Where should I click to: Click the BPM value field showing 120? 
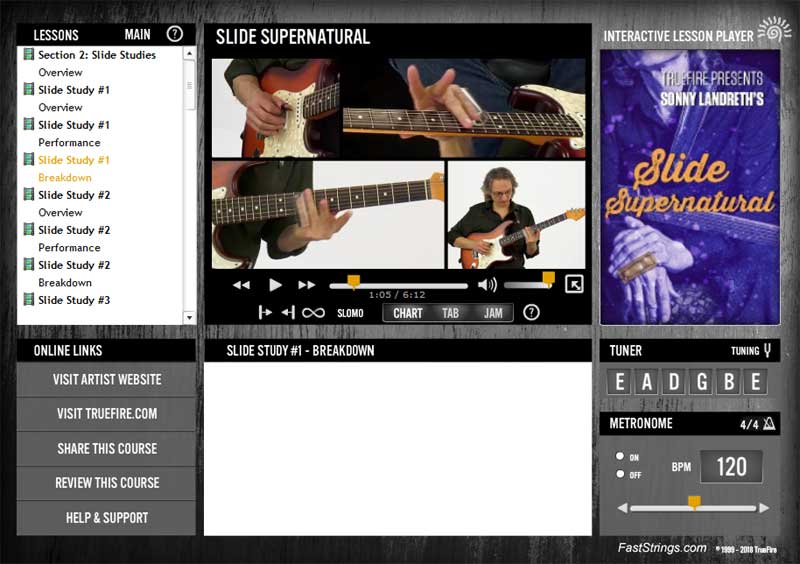731,467
